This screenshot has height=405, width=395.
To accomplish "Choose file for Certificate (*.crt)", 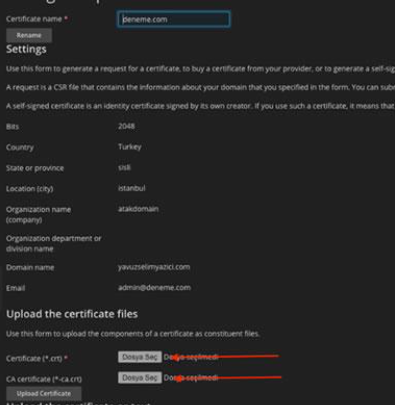I will pos(140,357).
